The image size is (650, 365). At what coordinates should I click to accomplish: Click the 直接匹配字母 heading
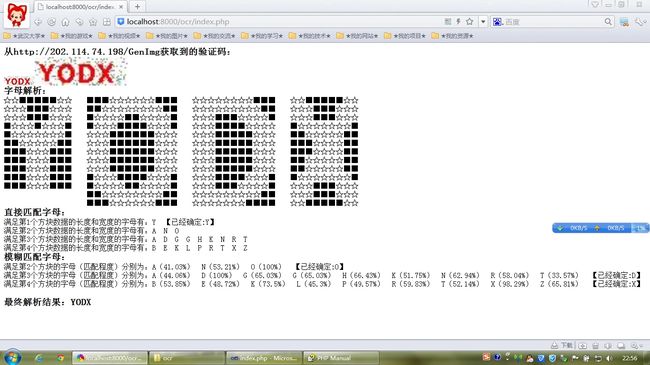(34, 213)
